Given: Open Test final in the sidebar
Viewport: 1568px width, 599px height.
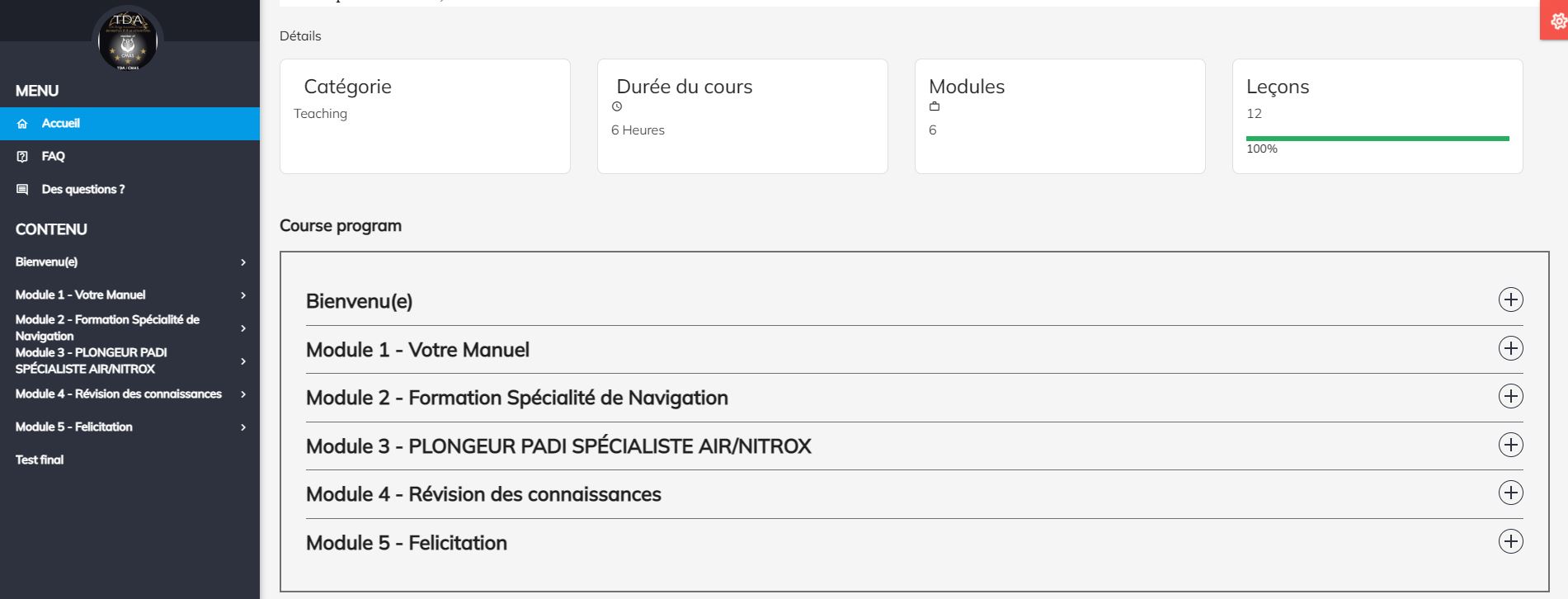Looking at the screenshot, I should [38, 460].
